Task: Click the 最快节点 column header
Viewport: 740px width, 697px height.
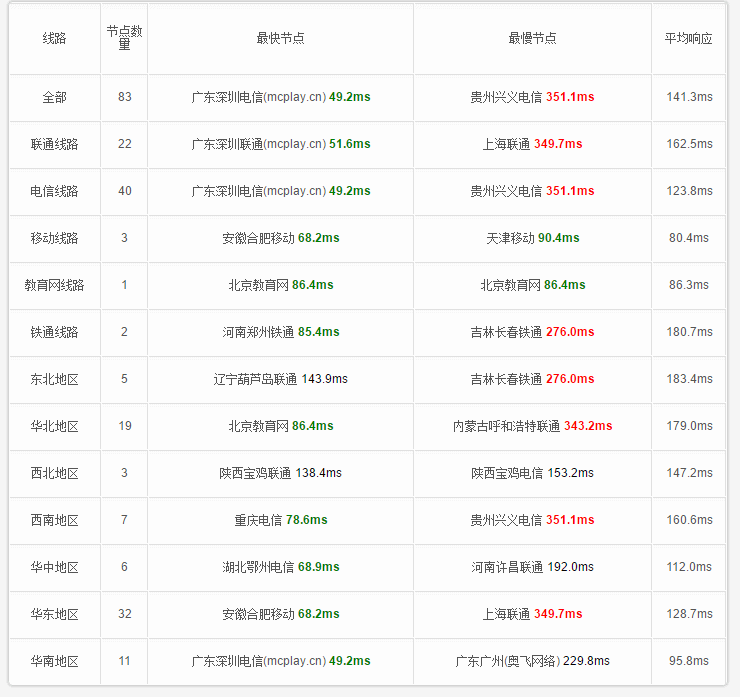Action: pyautogui.click(x=280, y=38)
